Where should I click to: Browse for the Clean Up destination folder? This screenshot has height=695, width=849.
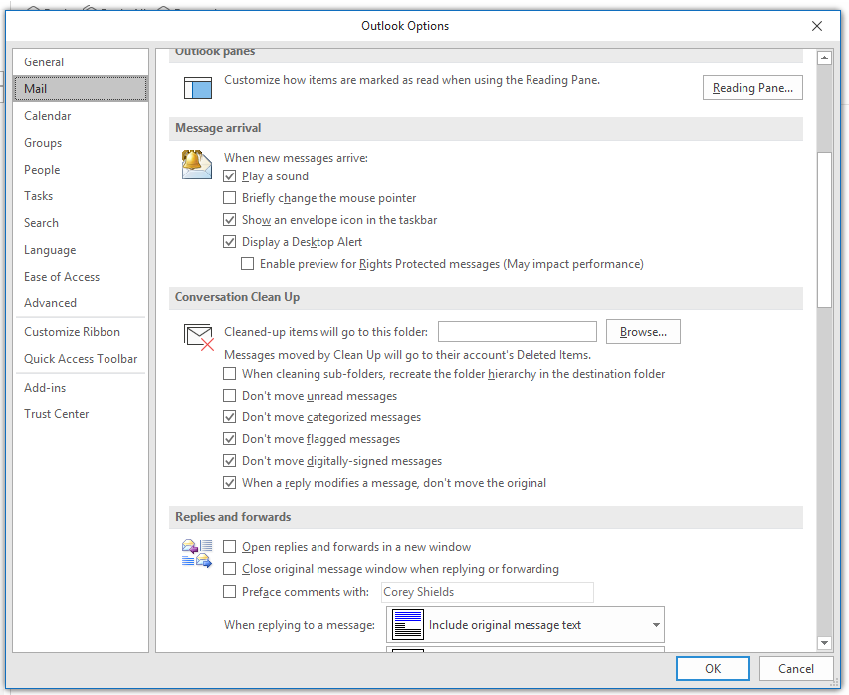pyautogui.click(x=643, y=331)
